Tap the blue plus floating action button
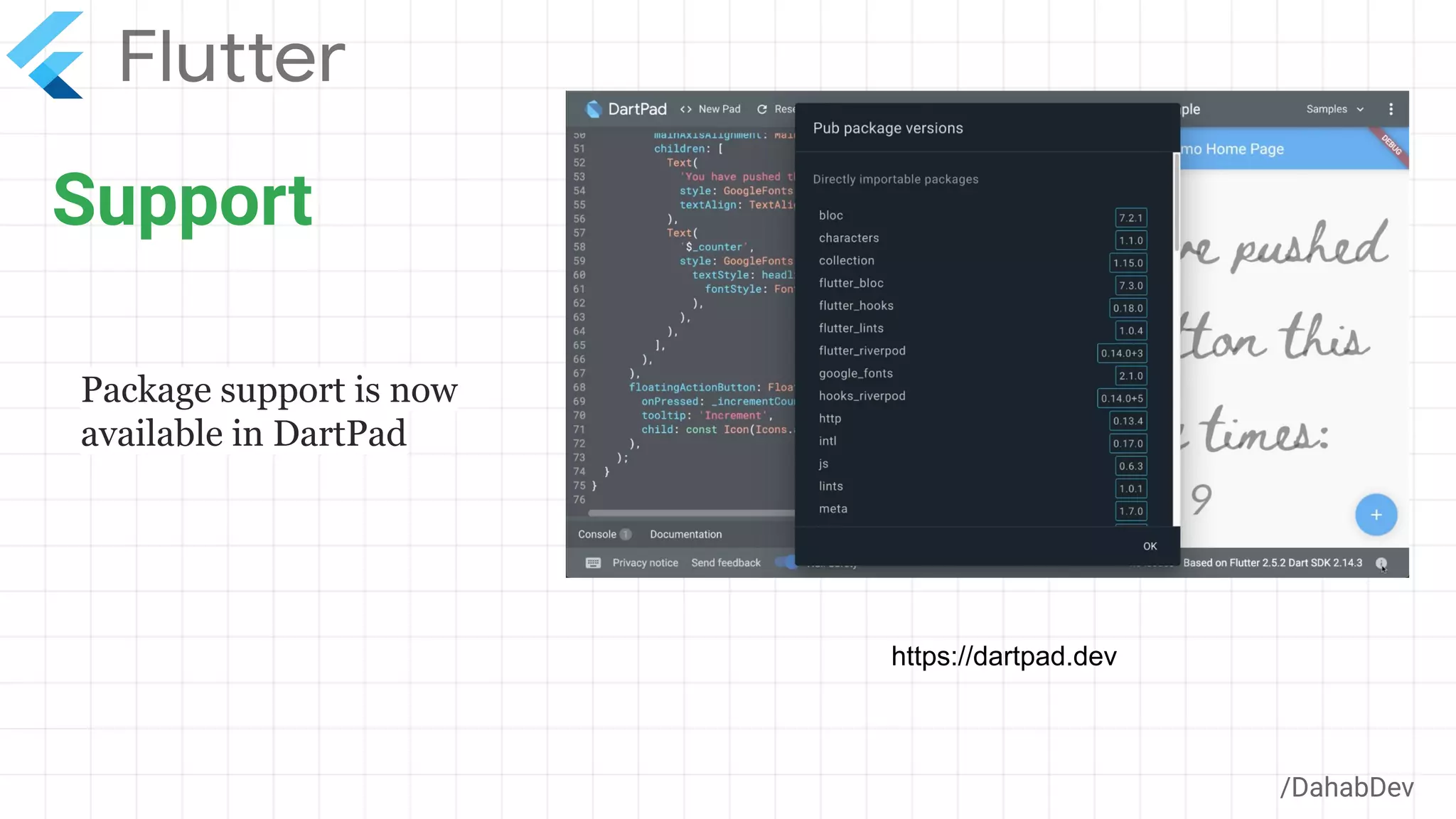Screen dimensions: 1456x819 (1376, 515)
